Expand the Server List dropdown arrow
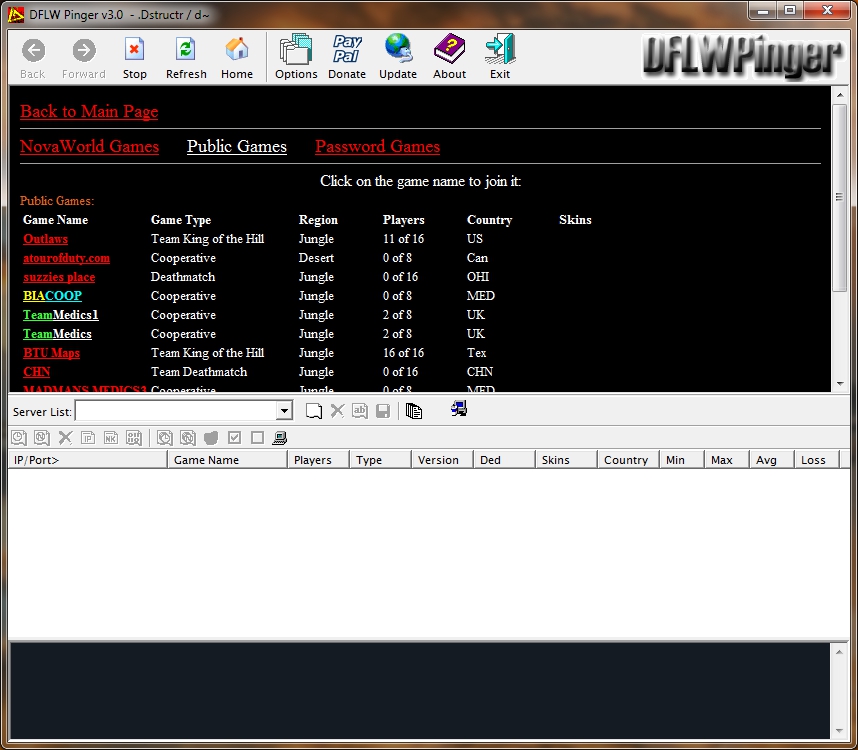Viewport: 858px width, 750px height. tap(284, 411)
